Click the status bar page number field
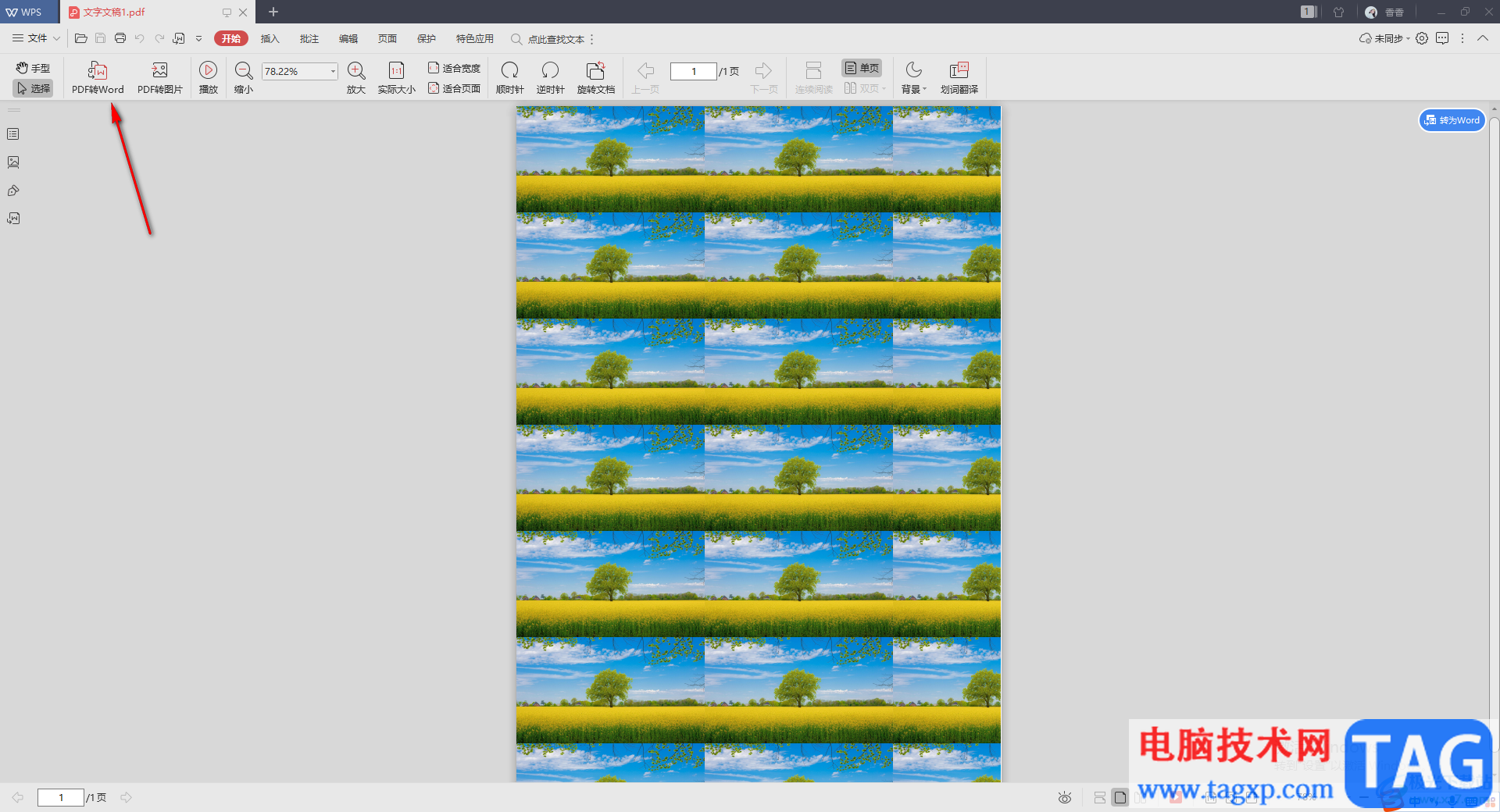This screenshot has width=1500, height=812. [x=61, y=797]
